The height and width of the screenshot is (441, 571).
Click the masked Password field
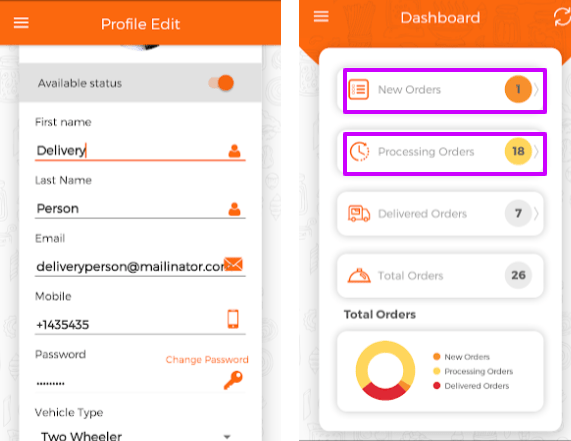click(x=140, y=383)
